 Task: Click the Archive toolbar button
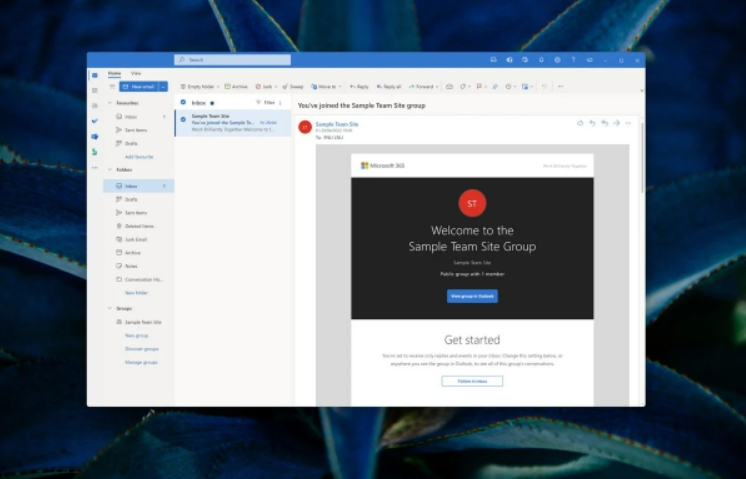pyautogui.click(x=236, y=87)
